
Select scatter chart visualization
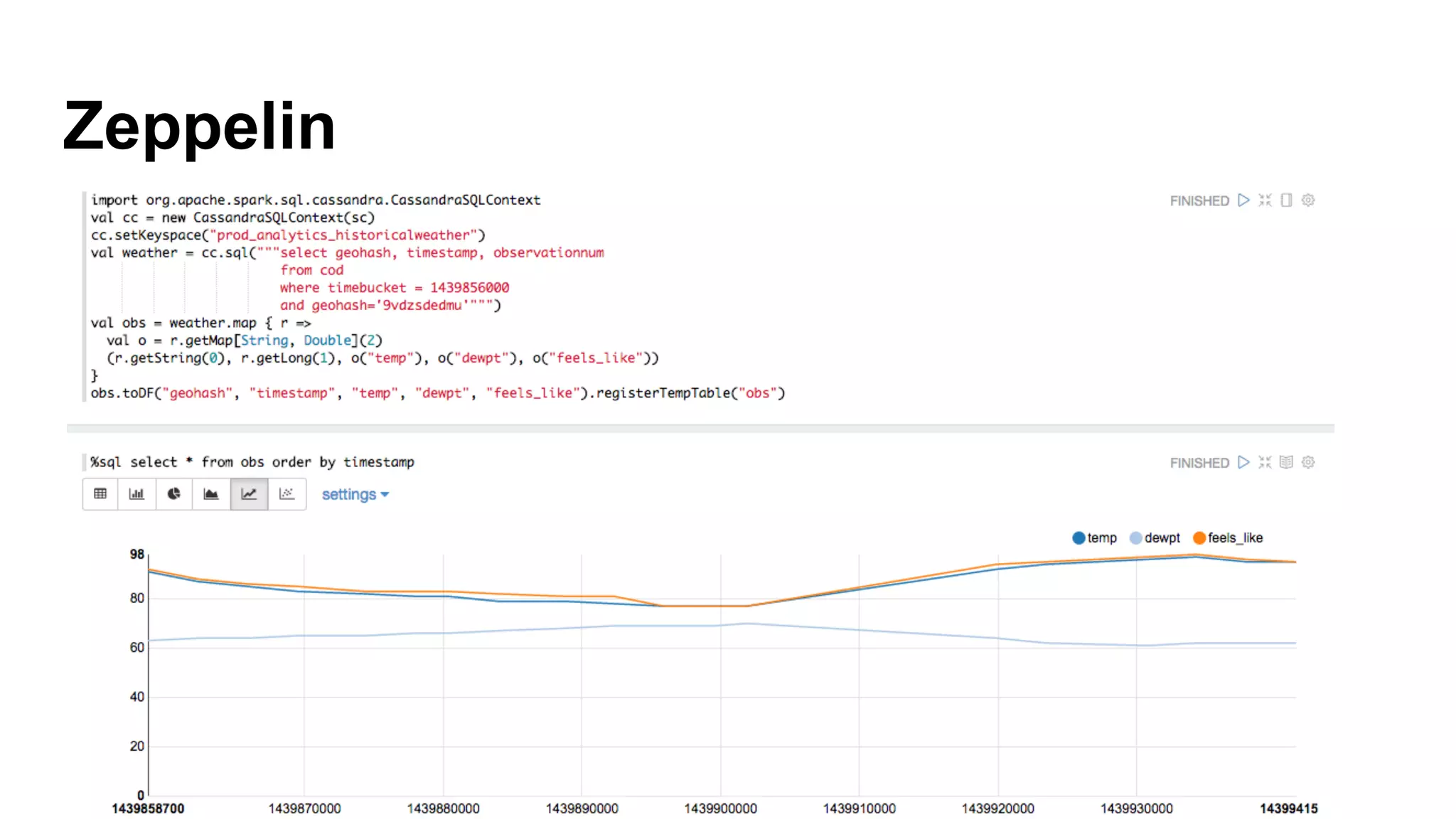pos(287,494)
